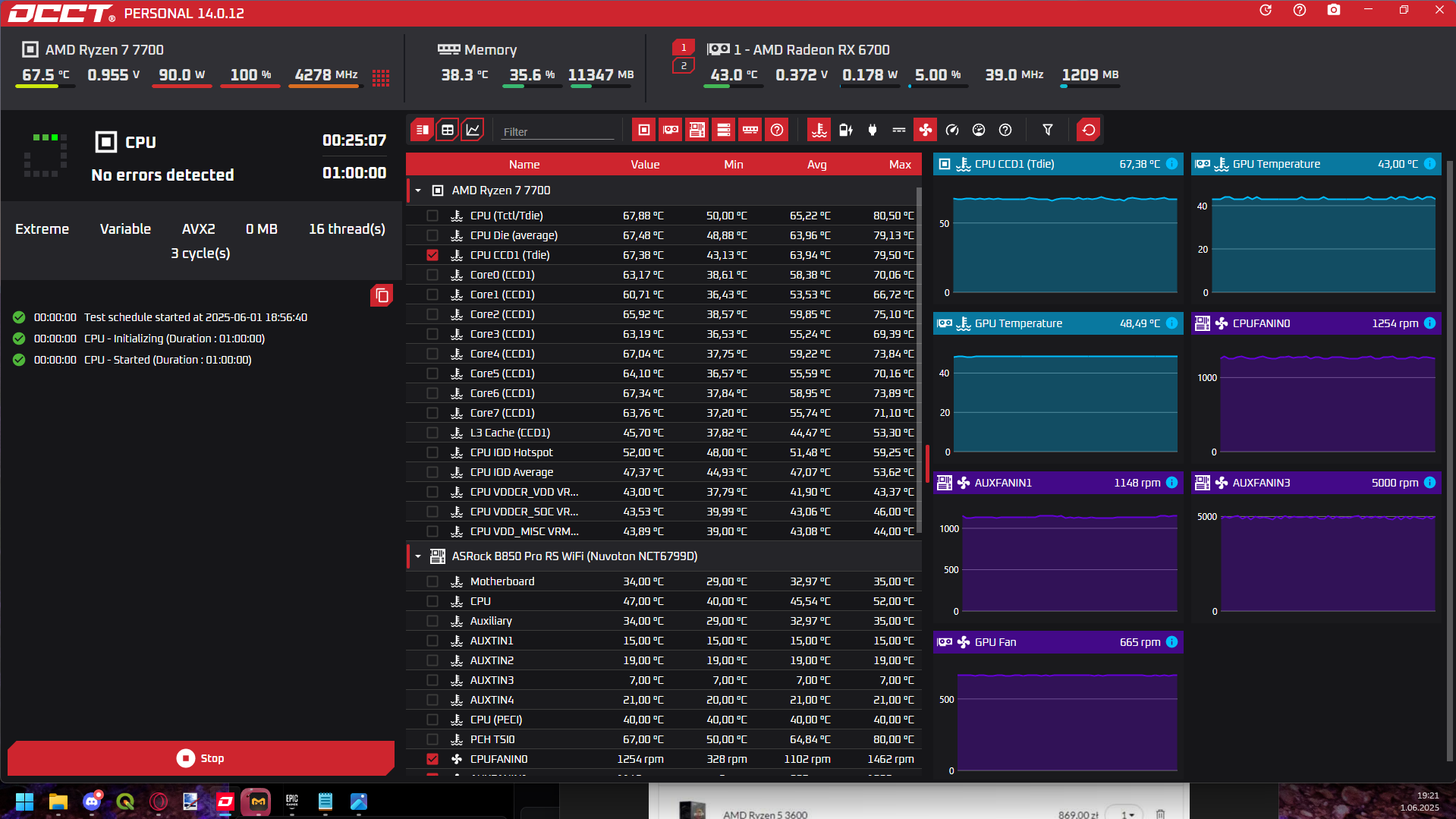Open the CPU core grid icon
The height and width of the screenshot is (819, 1456).
point(381,77)
